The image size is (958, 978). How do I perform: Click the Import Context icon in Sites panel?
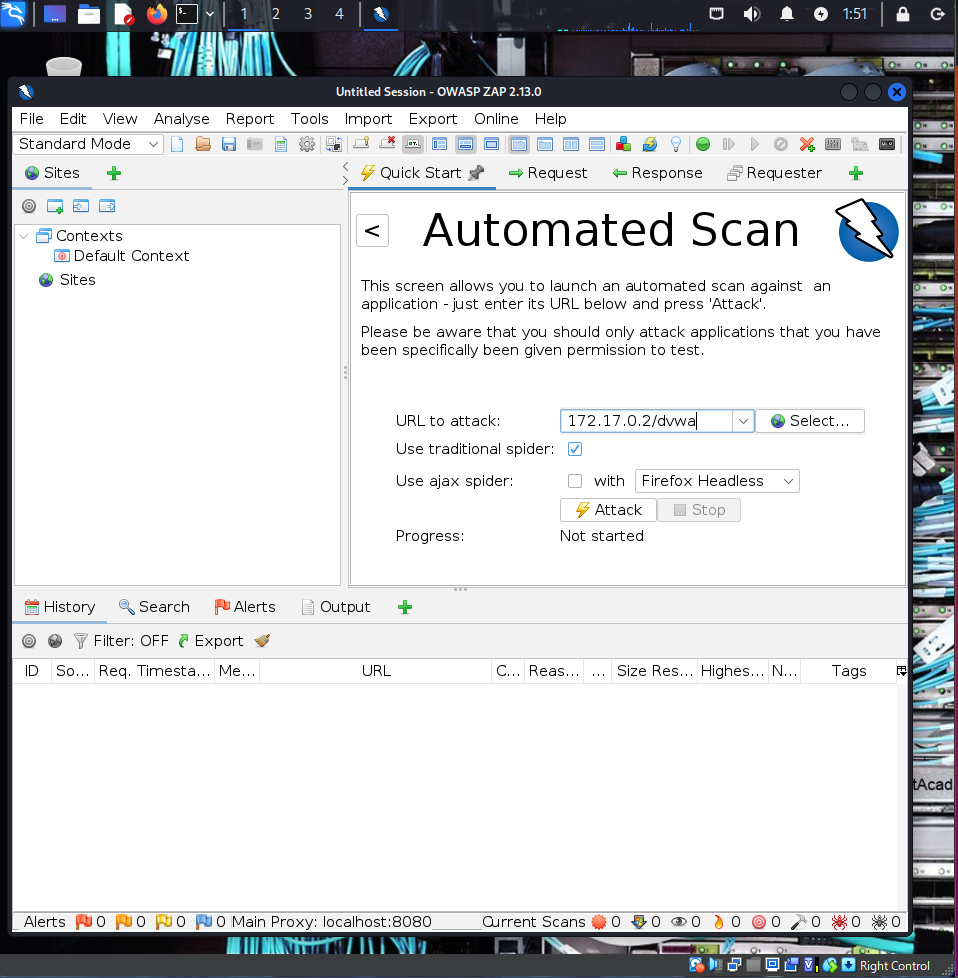click(81, 206)
